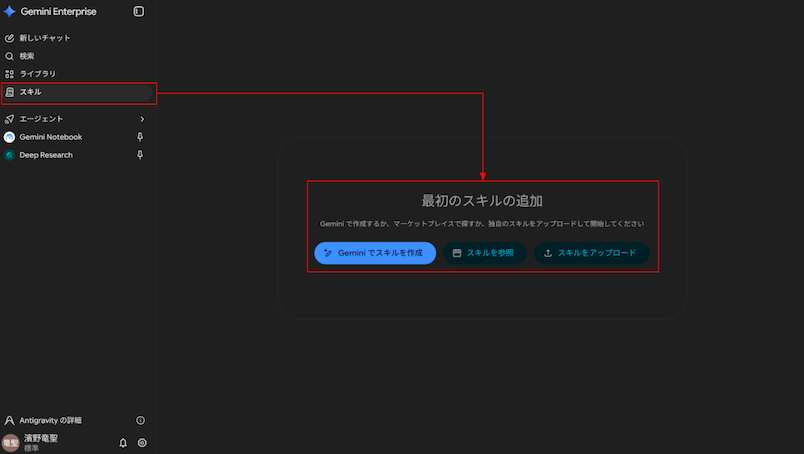This screenshot has width=804, height=454.
Task: Open Deep Research agent
Action: (77, 155)
